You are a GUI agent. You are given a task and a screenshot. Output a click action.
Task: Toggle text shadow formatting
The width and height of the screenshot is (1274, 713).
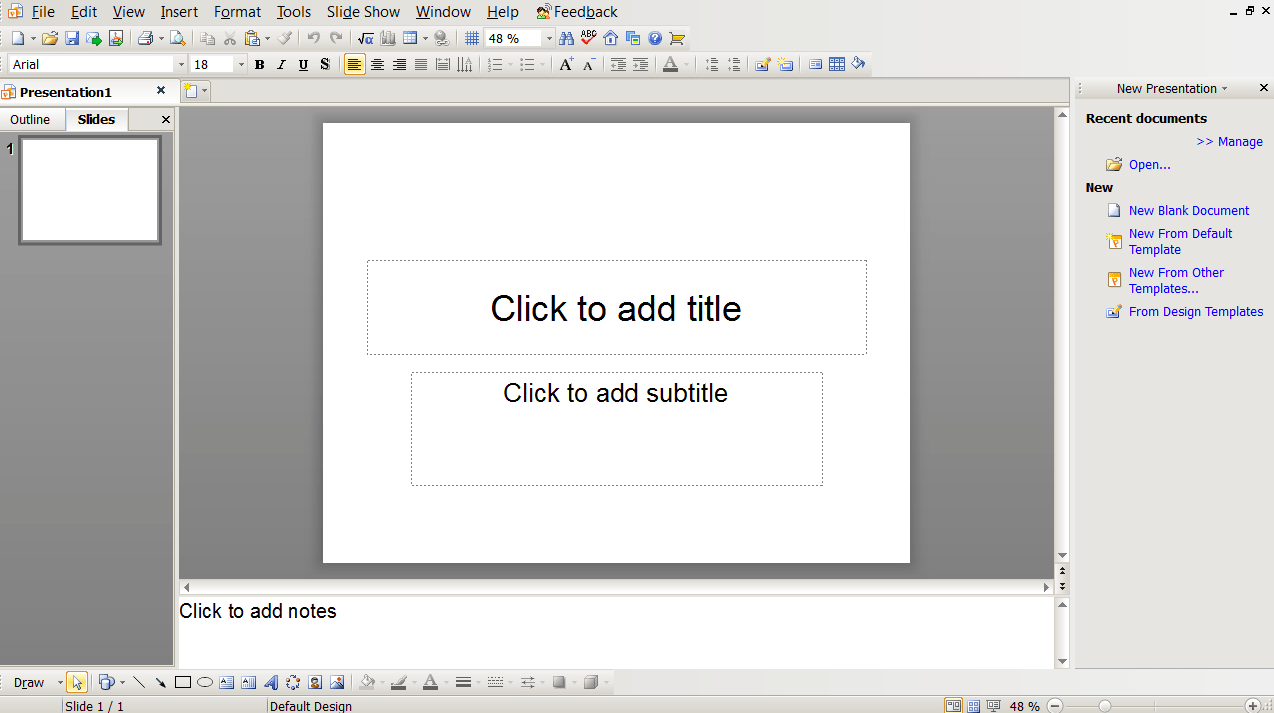point(325,64)
